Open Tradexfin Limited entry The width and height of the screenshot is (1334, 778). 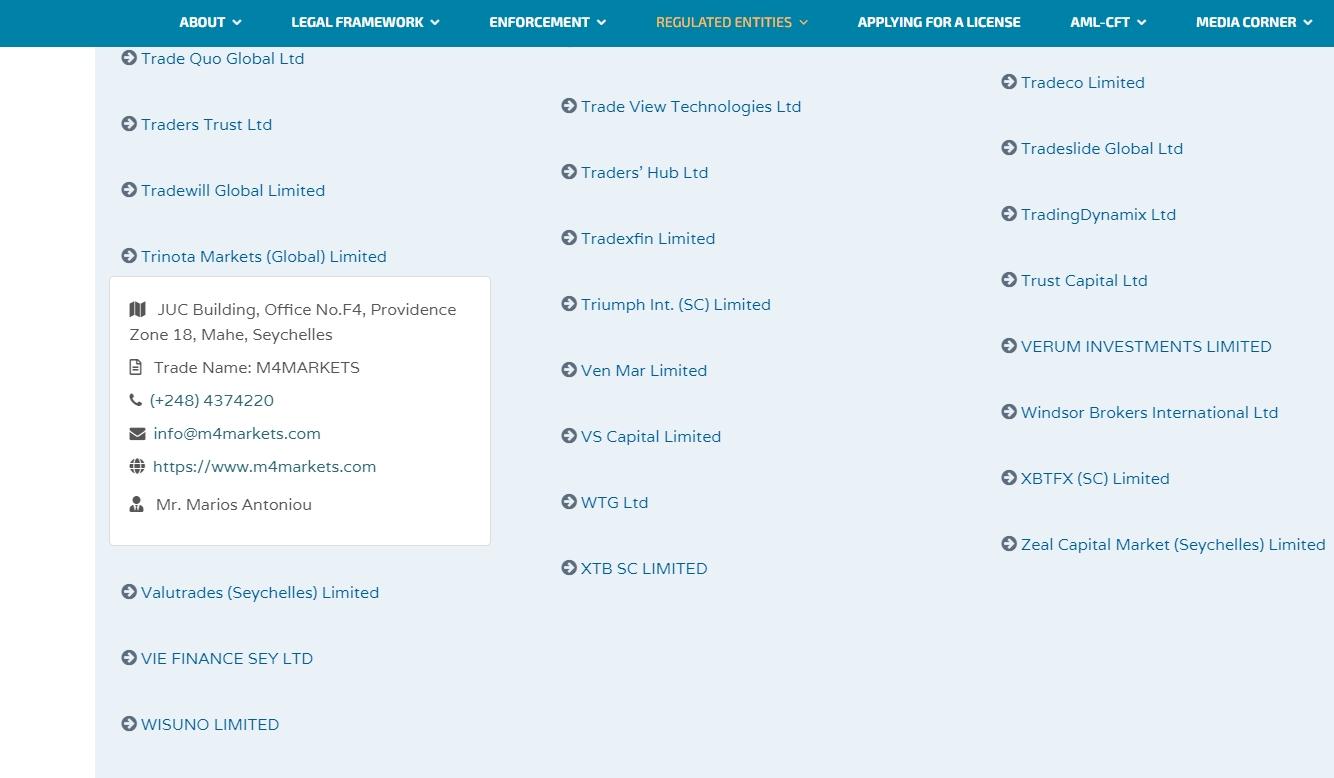pos(648,238)
